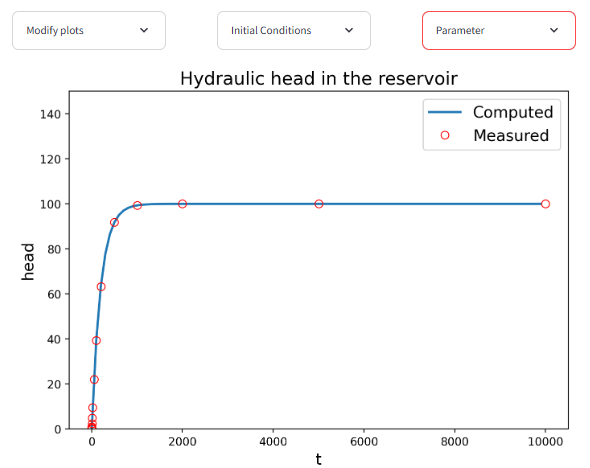
Task: Click the measured data point at t=5000
Action: 319,204
